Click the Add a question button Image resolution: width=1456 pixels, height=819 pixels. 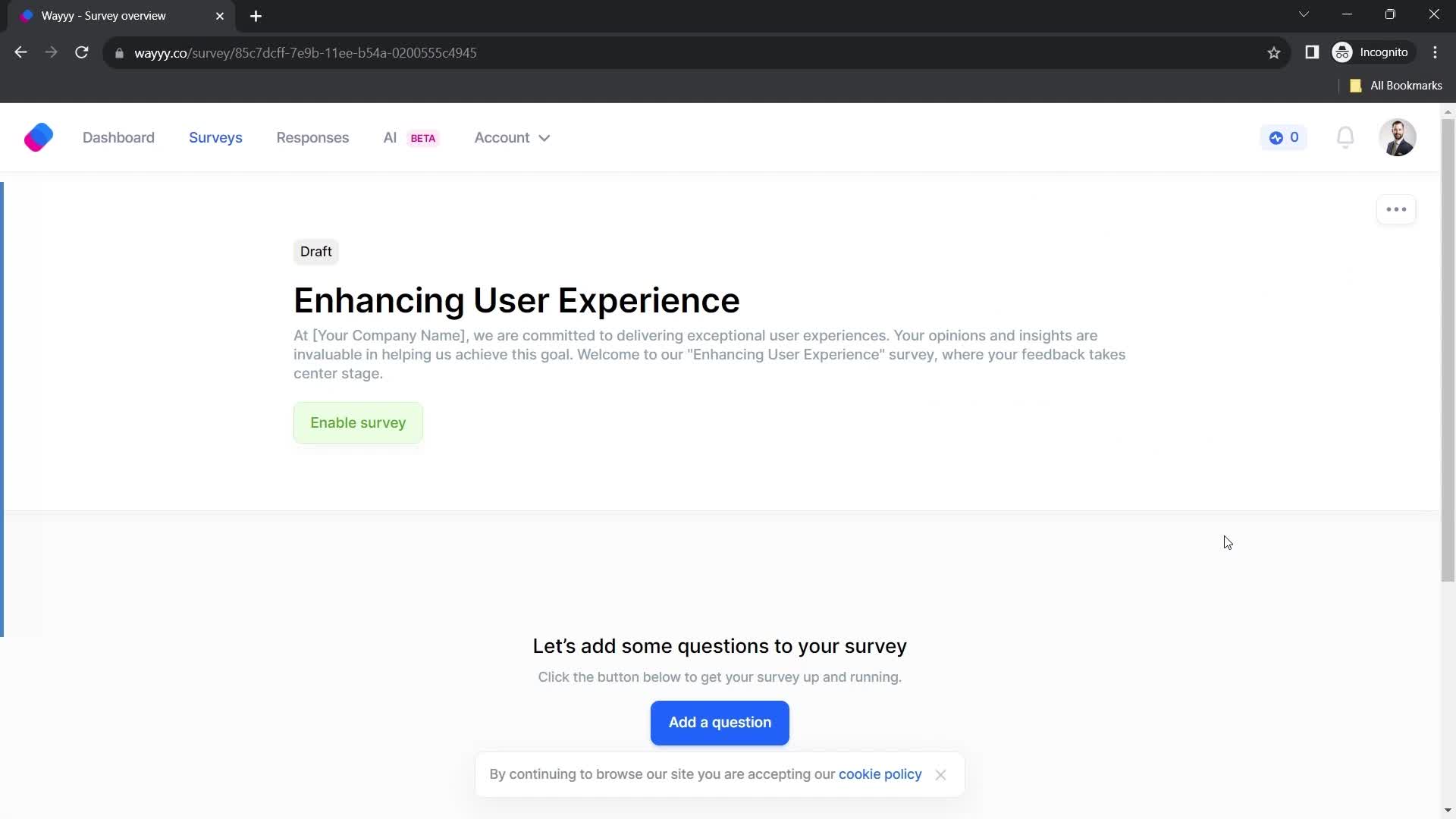[720, 722]
